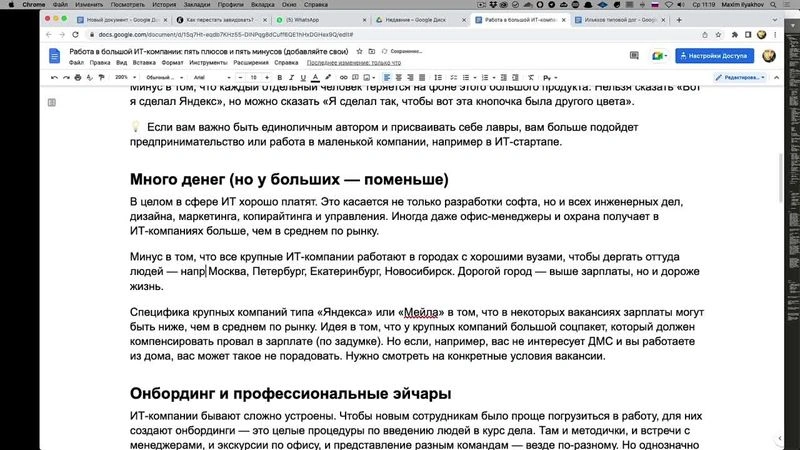Open the comment history icon

[x=634, y=56]
